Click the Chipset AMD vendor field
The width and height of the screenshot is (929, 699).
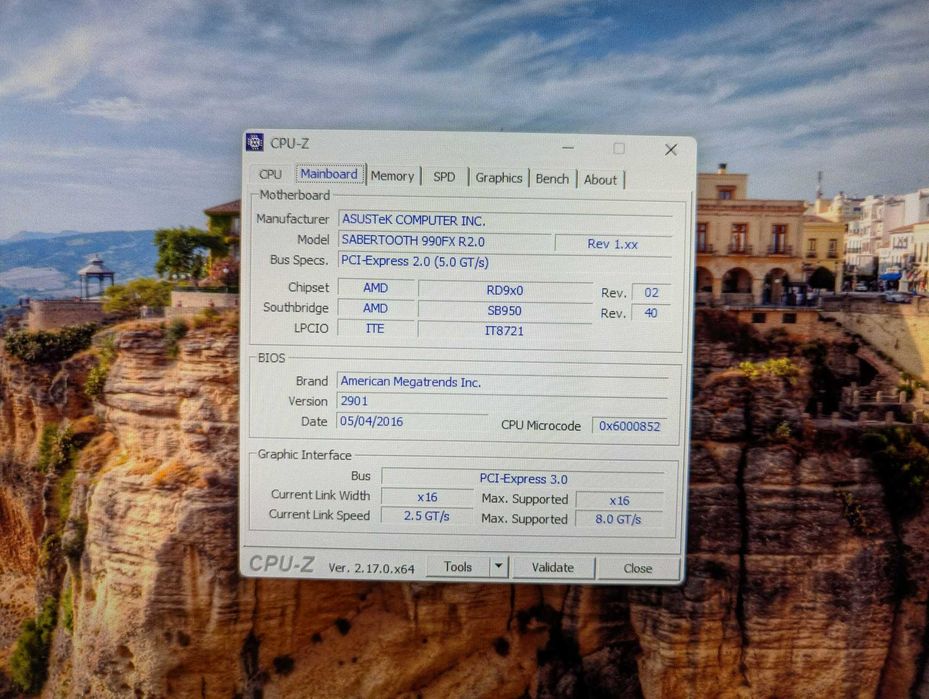pos(376,288)
